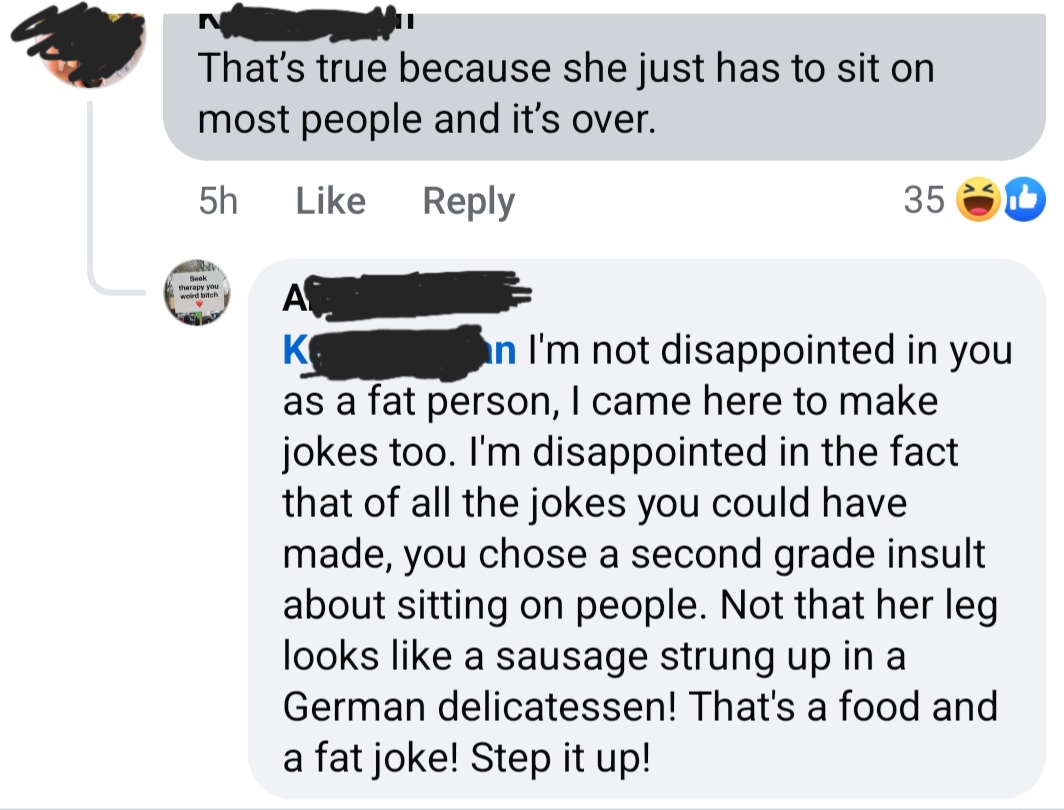Screen dimensions: 1064x810
Task: Click the phrase 'second grade insult'
Action: [x=808, y=554]
